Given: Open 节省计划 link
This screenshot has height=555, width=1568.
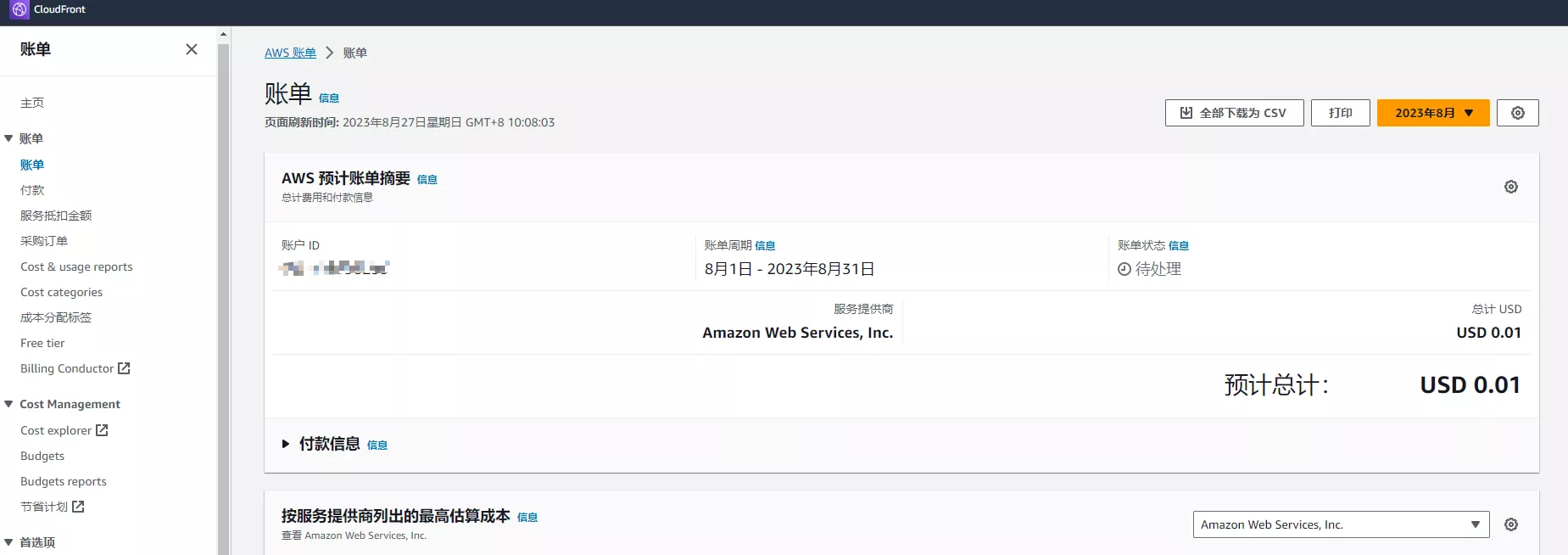Looking at the screenshot, I should (44, 507).
